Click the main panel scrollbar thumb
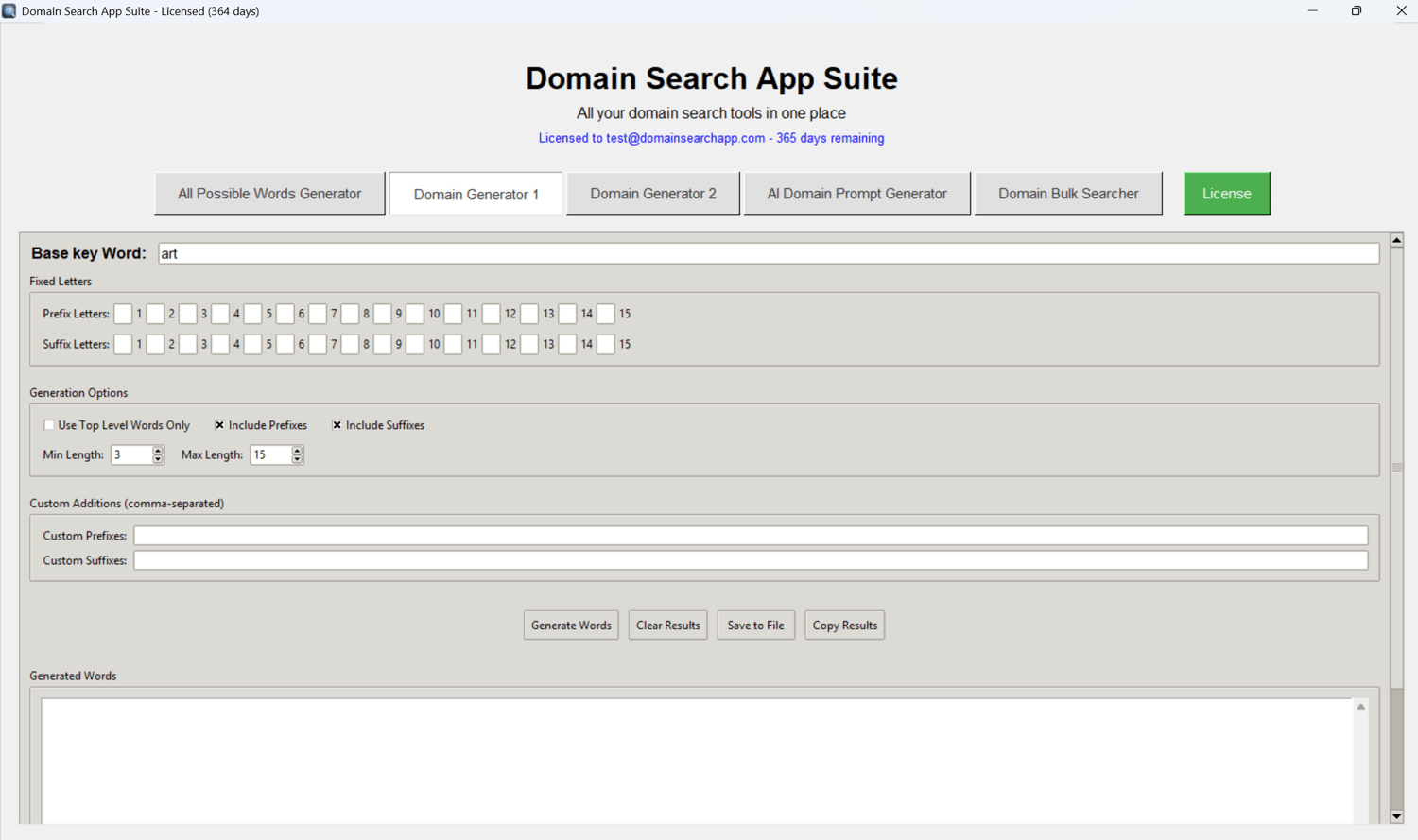 pos(1397,468)
